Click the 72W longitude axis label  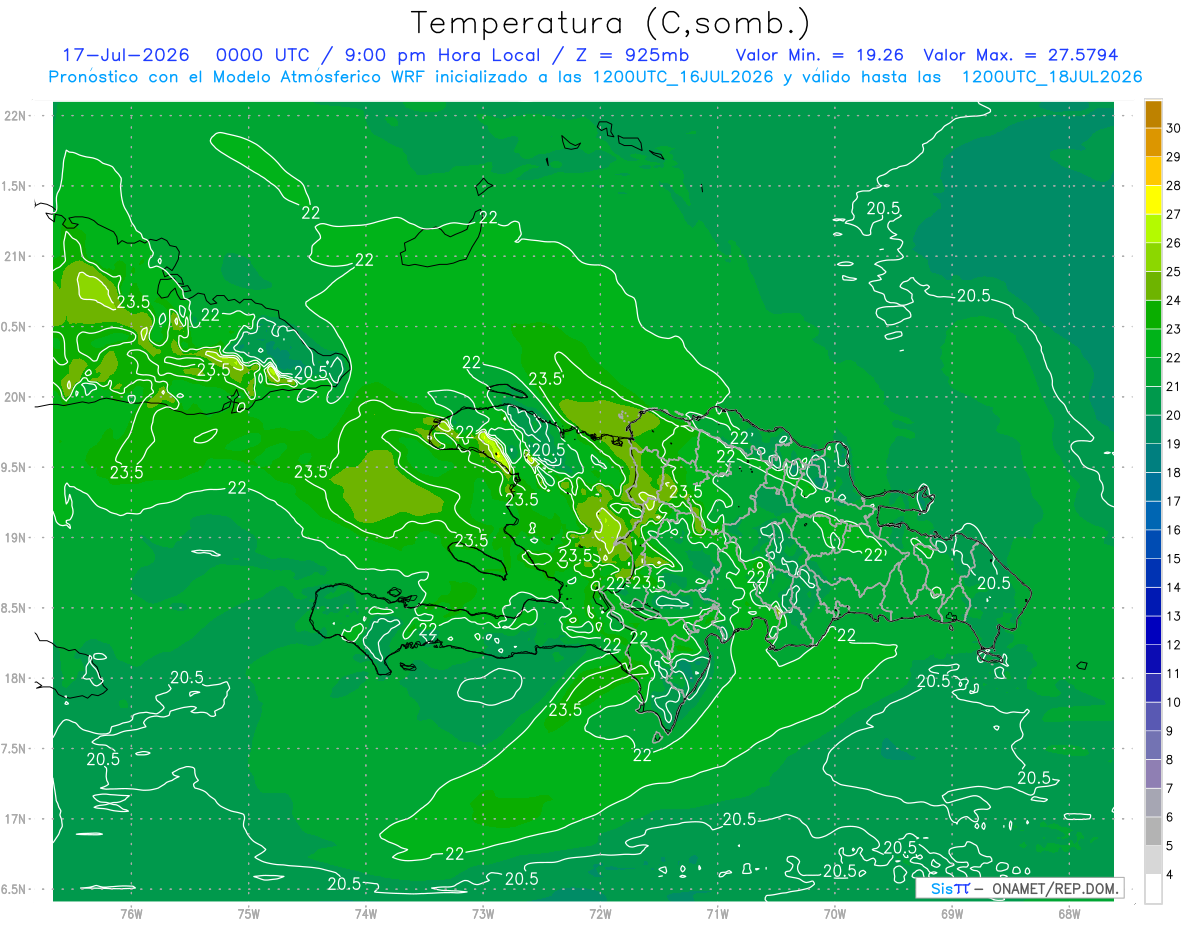pyautogui.click(x=600, y=913)
